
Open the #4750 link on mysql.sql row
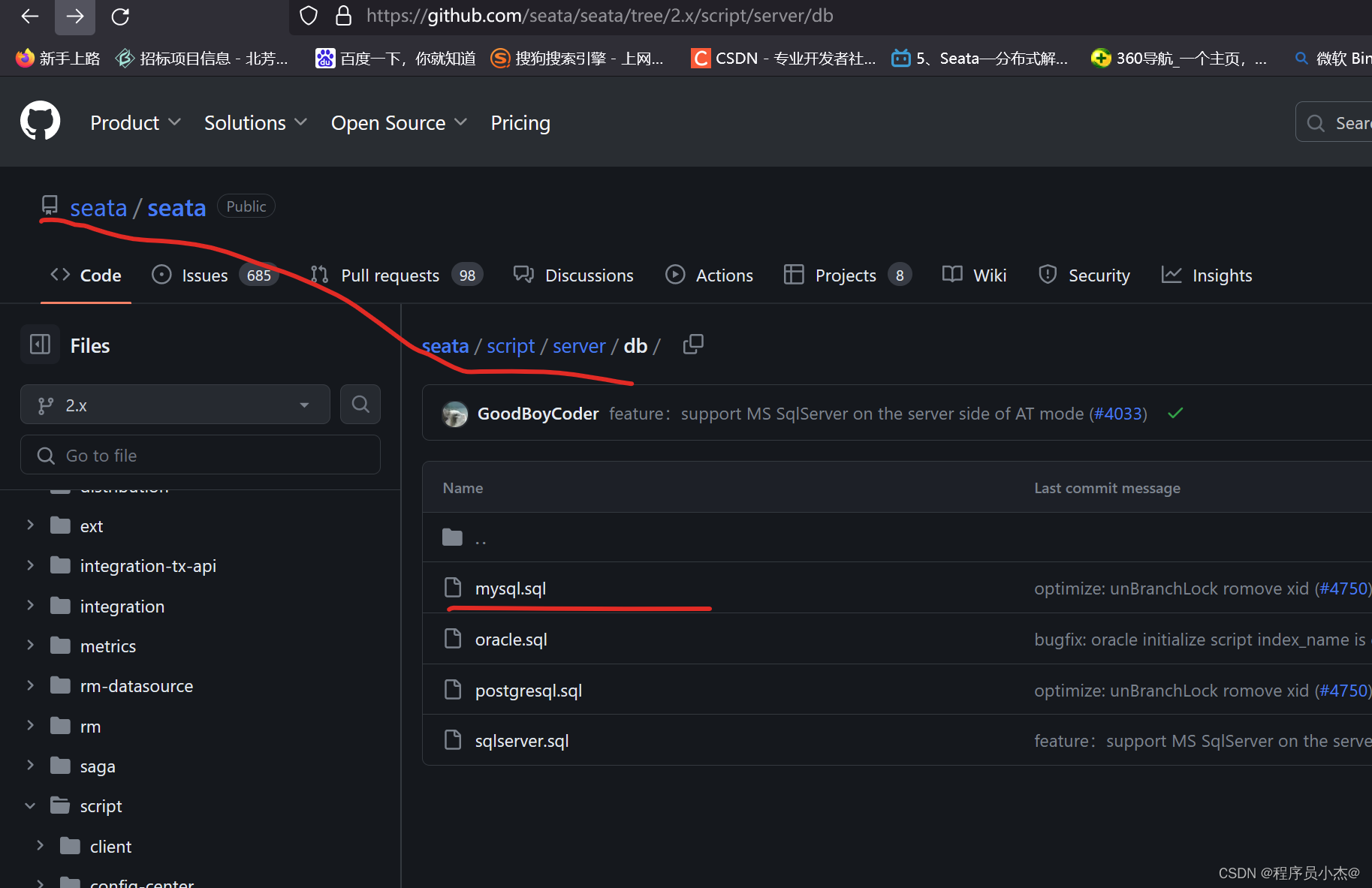pyautogui.click(x=1343, y=588)
